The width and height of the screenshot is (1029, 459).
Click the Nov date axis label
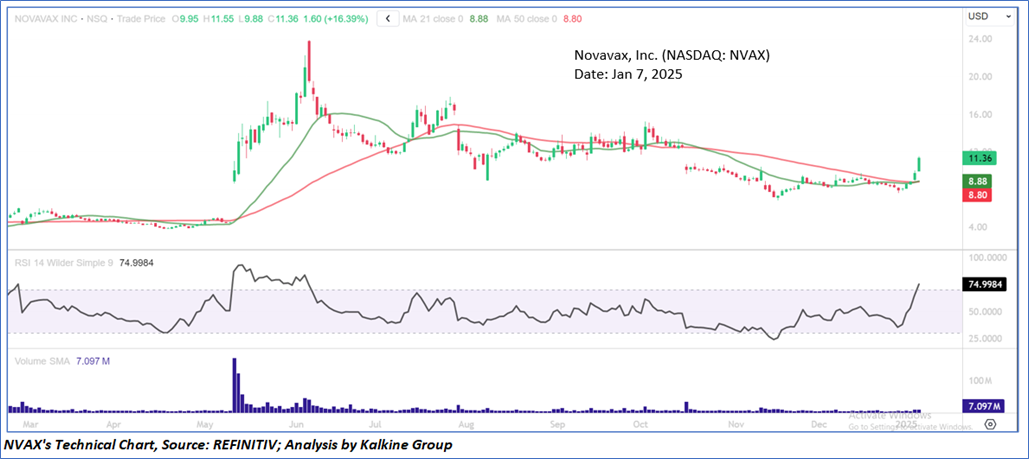[x=736, y=424]
